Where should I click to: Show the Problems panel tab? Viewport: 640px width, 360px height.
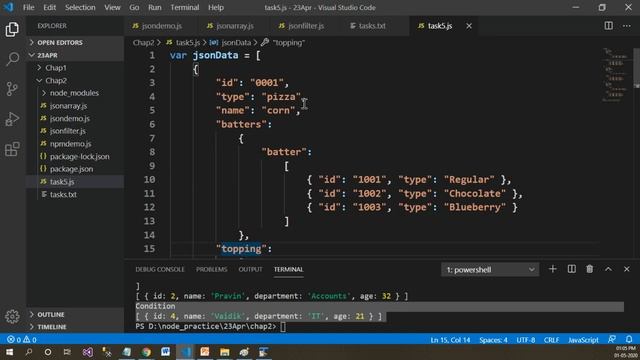pos(211,269)
